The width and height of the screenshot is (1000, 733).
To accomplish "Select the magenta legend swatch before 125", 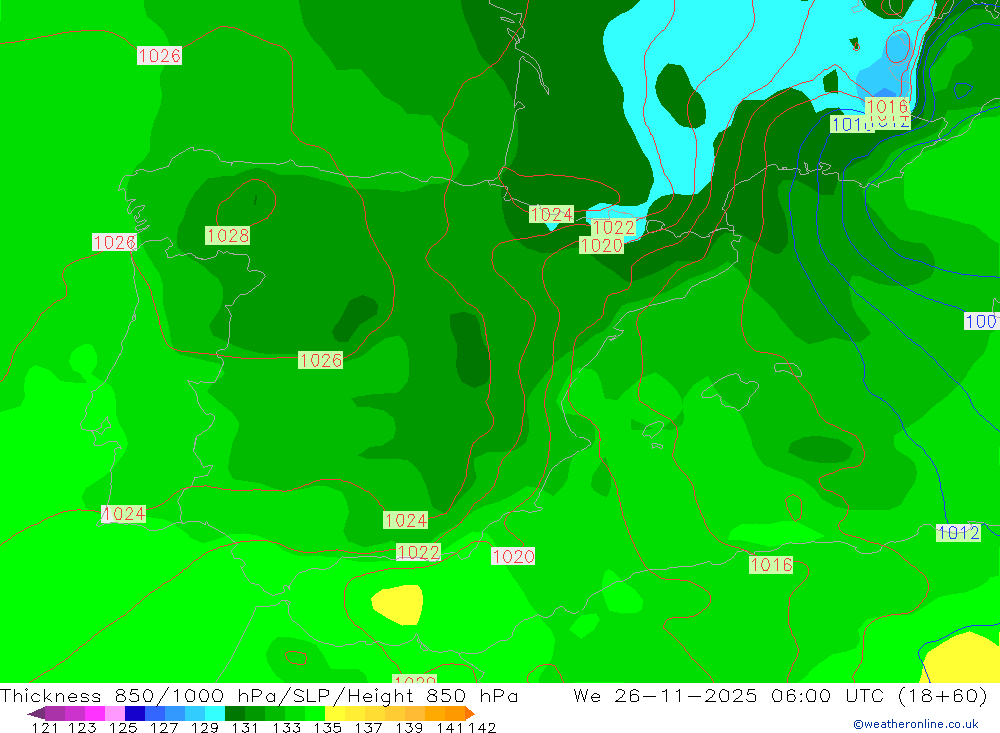I will [94, 713].
